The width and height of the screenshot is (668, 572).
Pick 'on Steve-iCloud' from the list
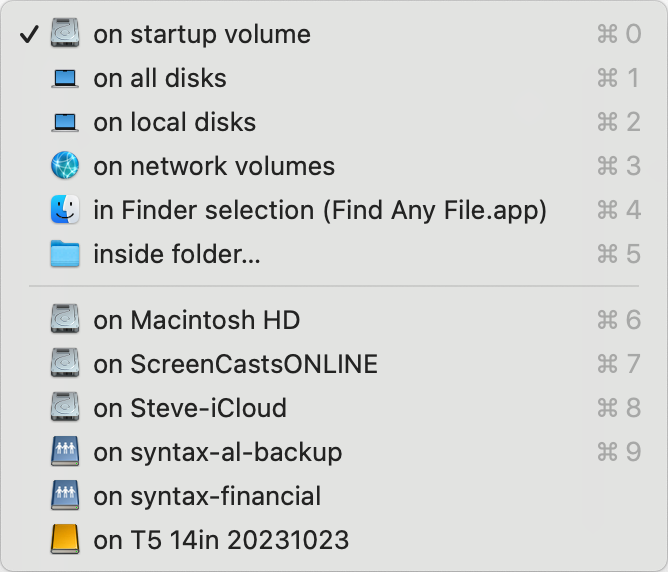pos(190,408)
